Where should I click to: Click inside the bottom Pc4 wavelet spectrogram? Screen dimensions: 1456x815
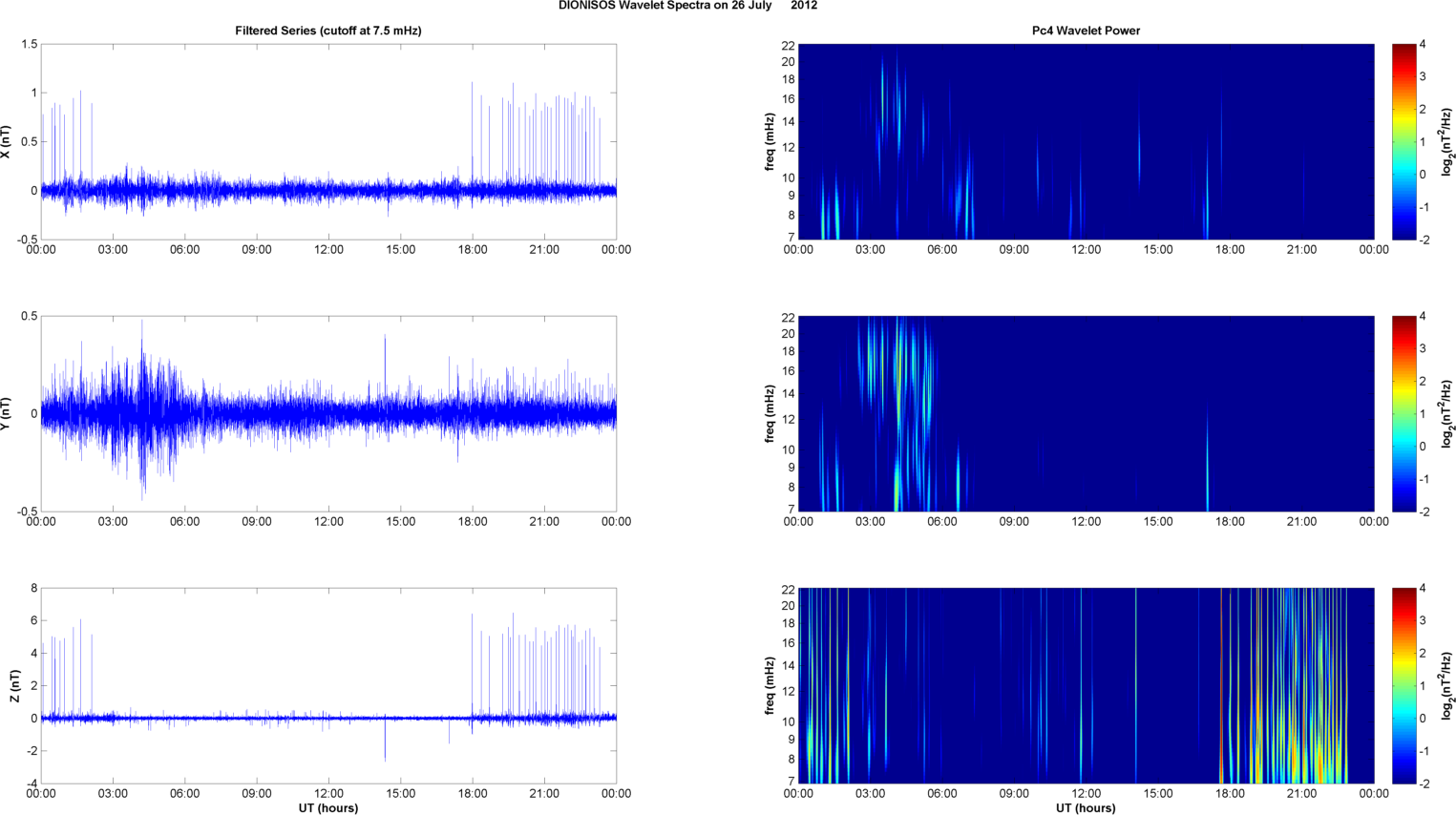coord(1086,685)
